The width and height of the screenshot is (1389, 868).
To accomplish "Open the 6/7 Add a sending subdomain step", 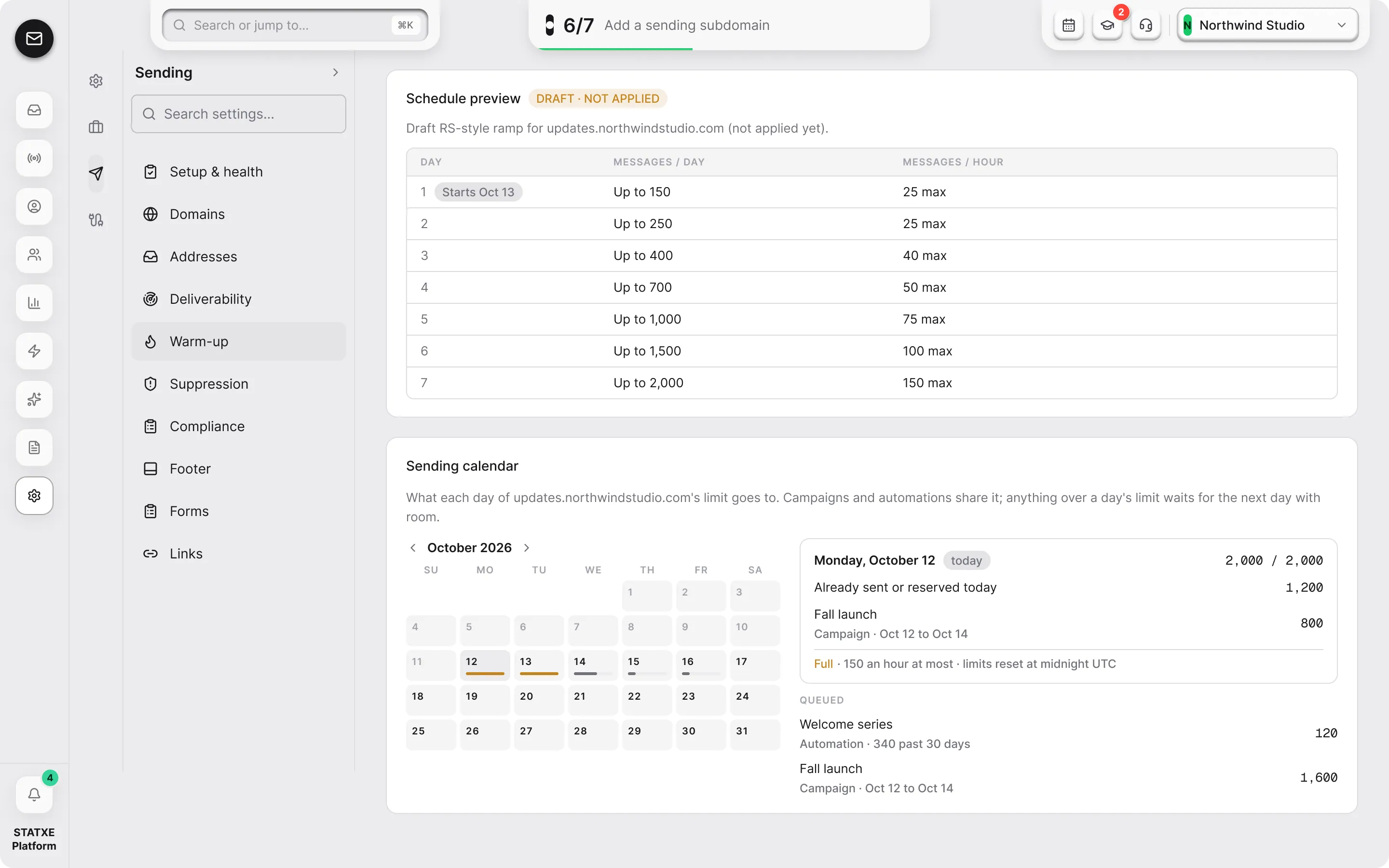I will (x=729, y=25).
